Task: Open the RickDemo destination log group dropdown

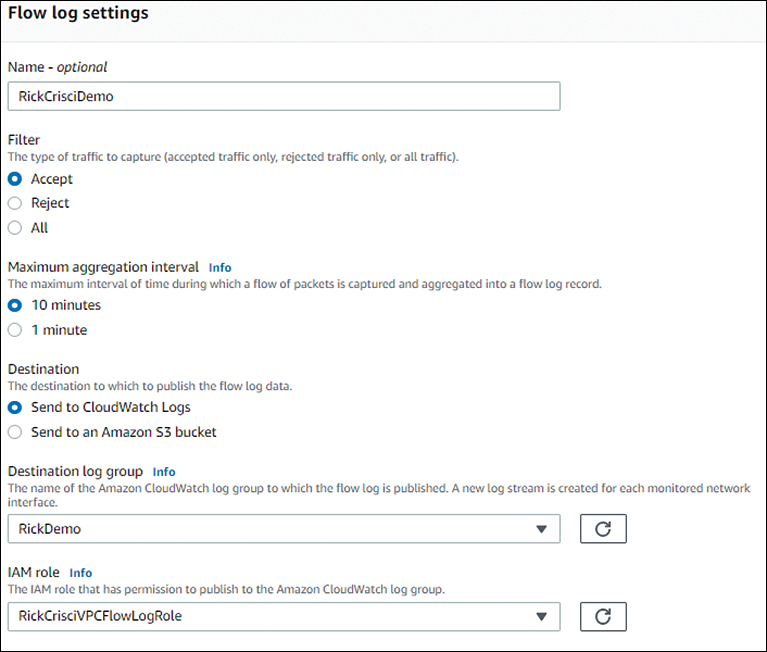Action: [x=284, y=529]
